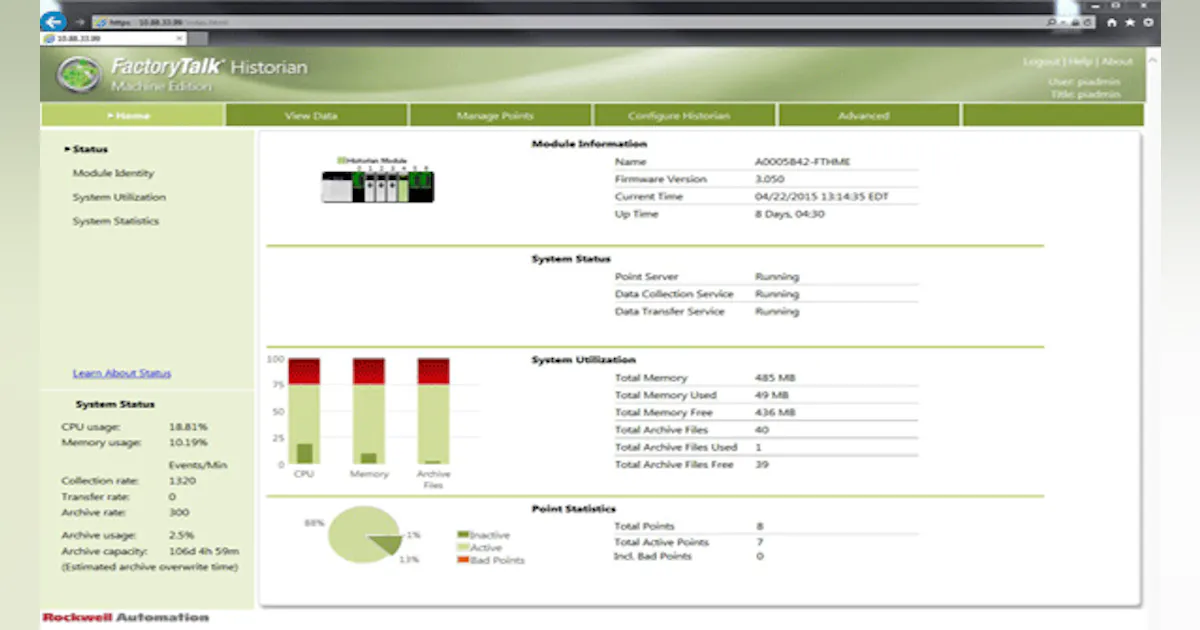Go to the Advanced tab
The image size is (1200, 630).
pyautogui.click(x=869, y=116)
